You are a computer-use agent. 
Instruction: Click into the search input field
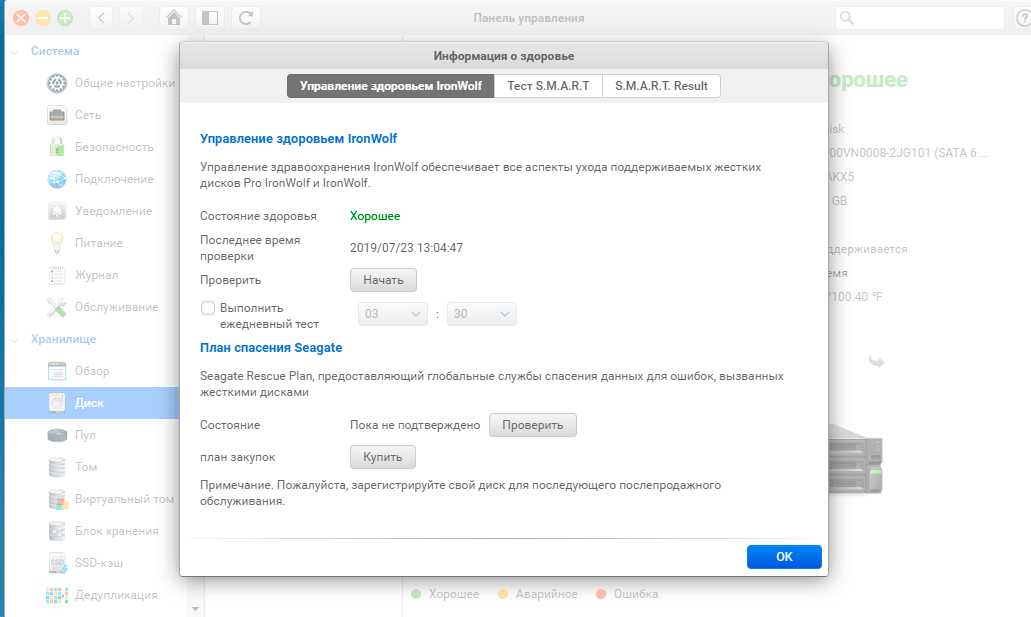point(919,18)
